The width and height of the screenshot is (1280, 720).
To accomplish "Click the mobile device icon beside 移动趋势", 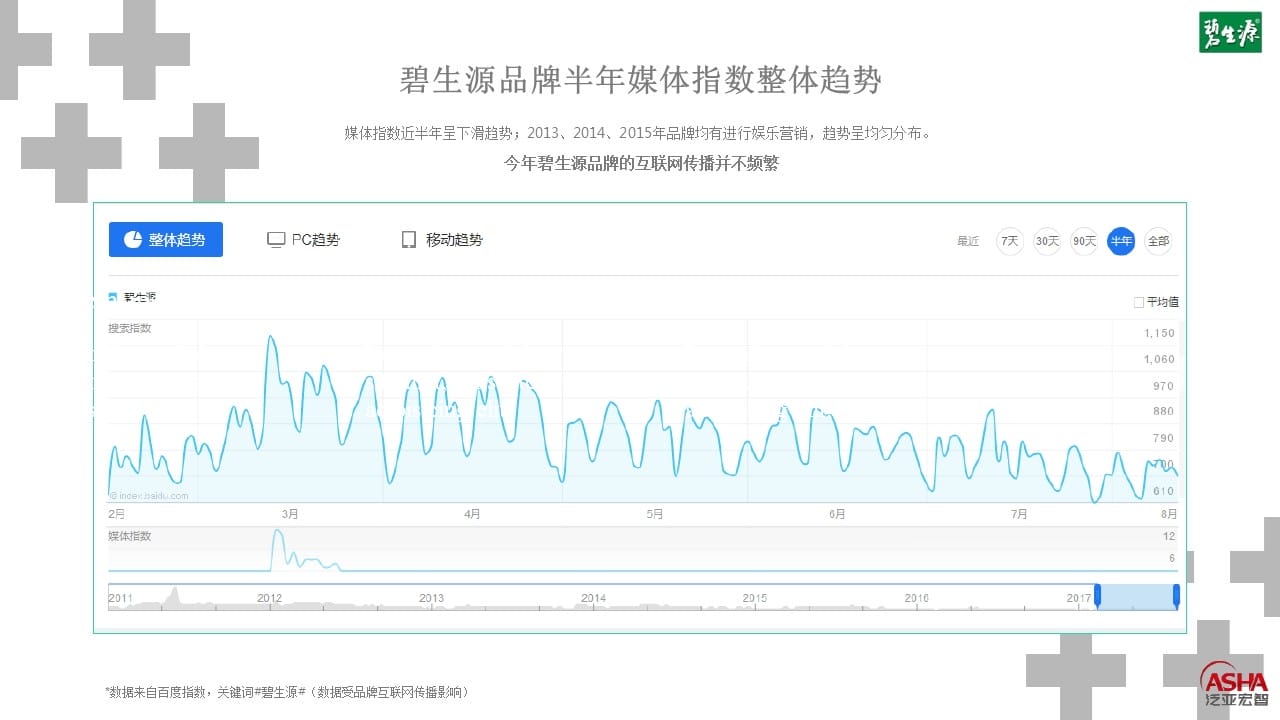I will coord(408,240).
